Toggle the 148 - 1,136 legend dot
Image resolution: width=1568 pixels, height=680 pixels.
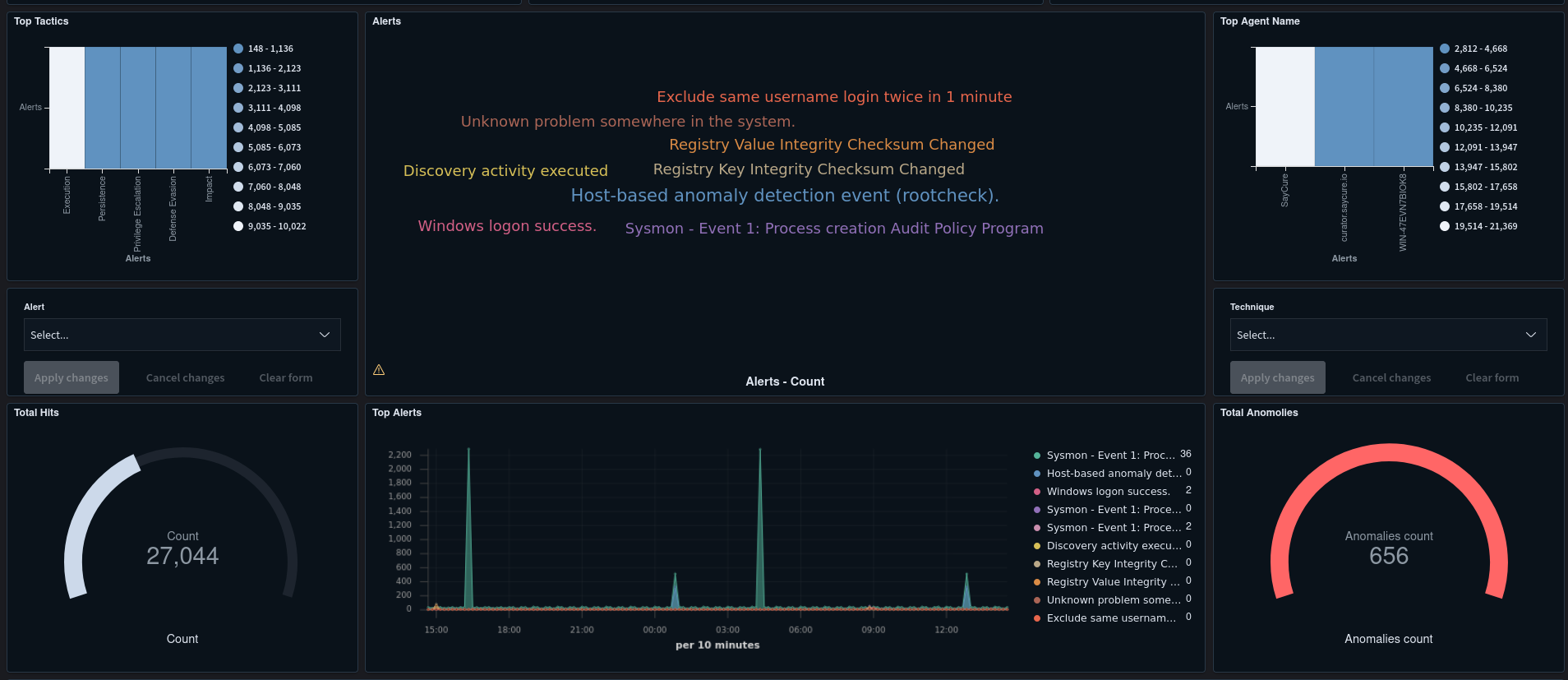point(238,49)
